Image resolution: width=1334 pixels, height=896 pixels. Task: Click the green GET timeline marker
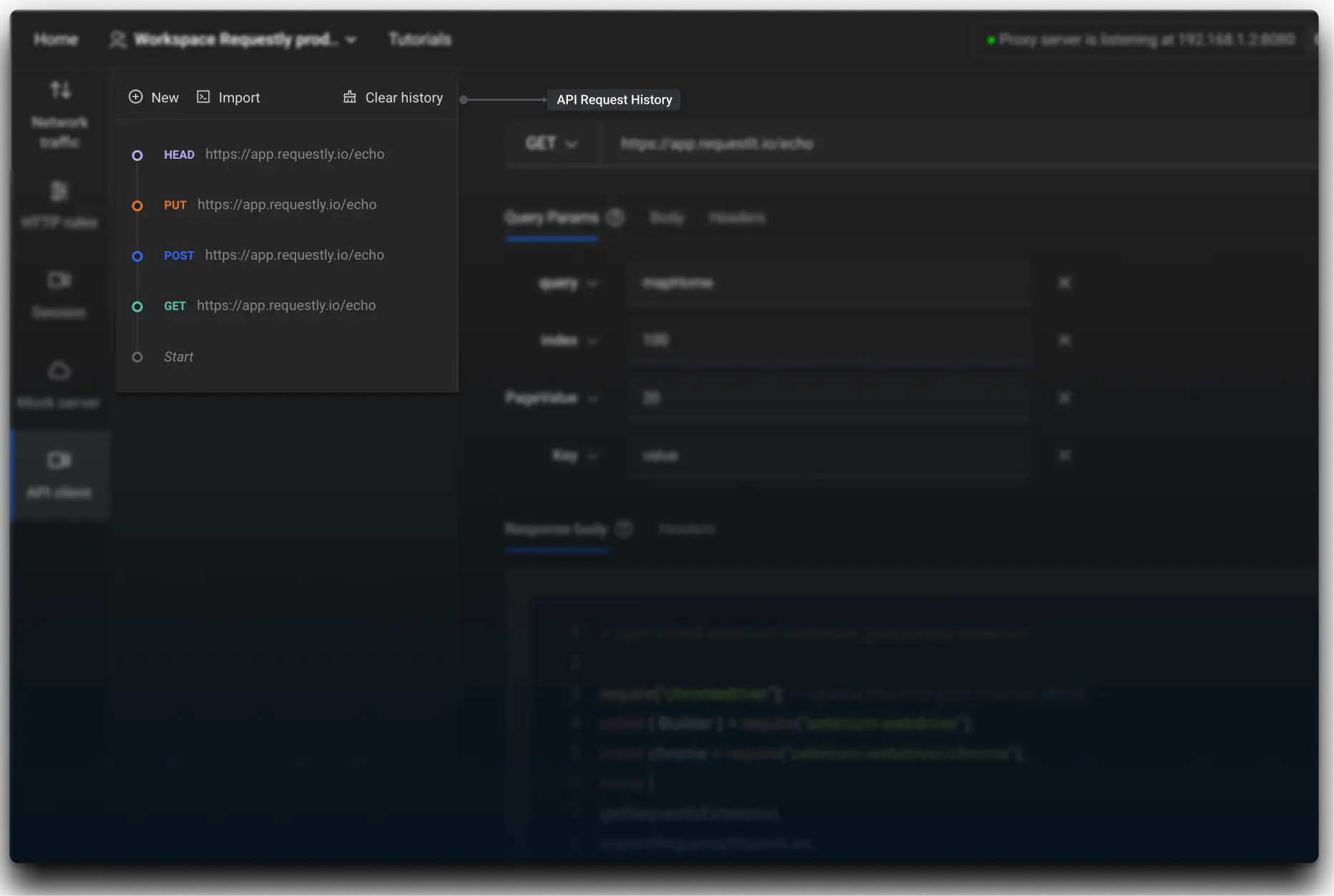click(137, 307)
